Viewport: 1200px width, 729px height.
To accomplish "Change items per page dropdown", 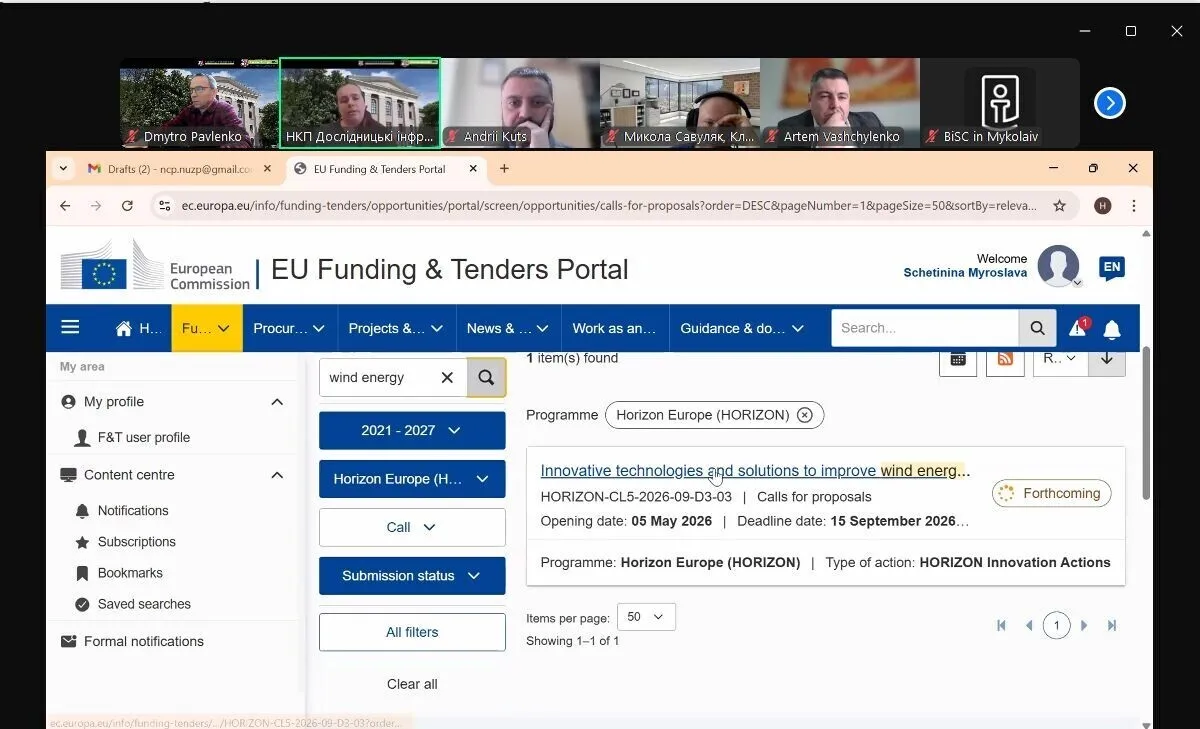I will 646,617.
